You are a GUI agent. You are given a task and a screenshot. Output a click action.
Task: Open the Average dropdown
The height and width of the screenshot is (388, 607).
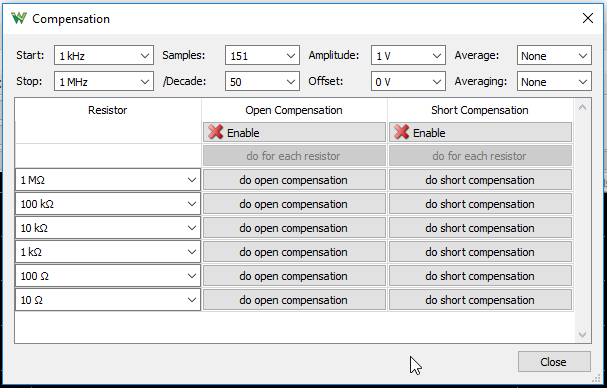point(554,55)
